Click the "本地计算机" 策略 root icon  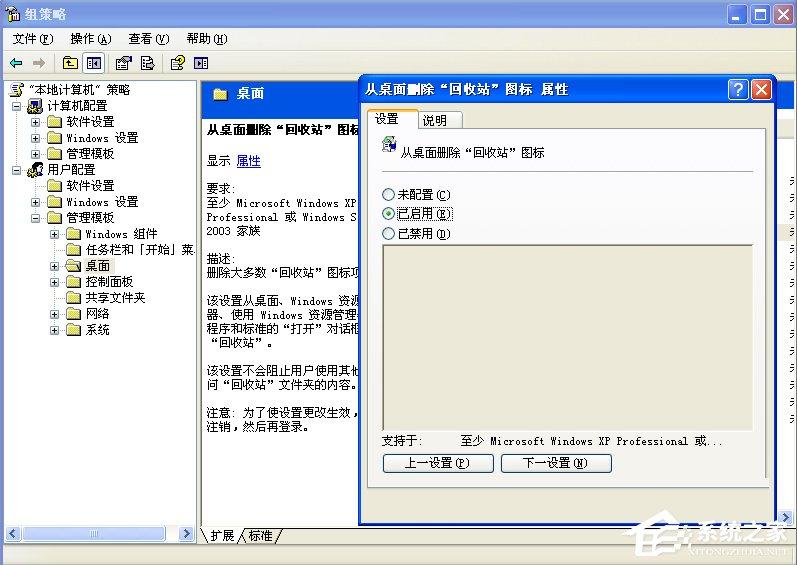(17, 90)
